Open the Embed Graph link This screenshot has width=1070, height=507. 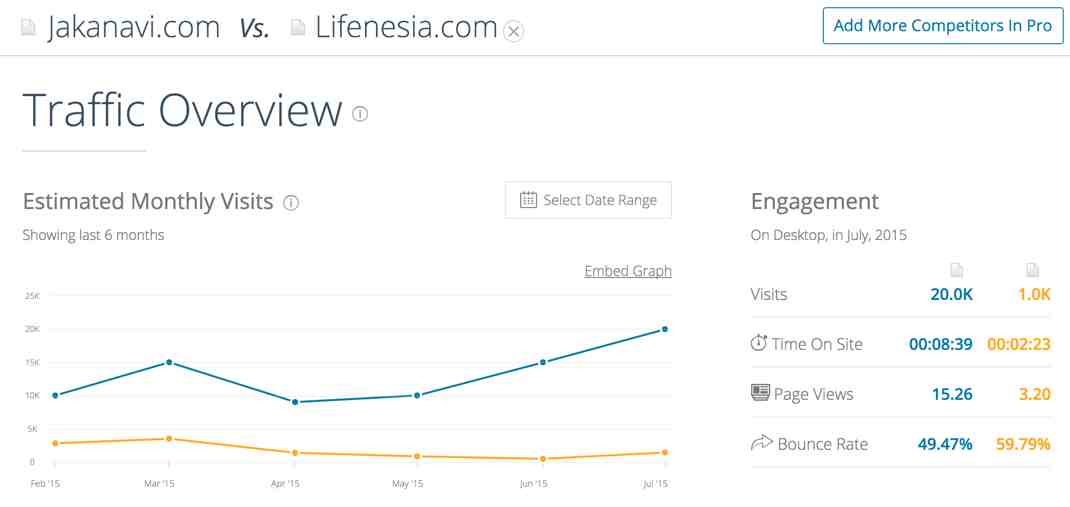point(628,271)
